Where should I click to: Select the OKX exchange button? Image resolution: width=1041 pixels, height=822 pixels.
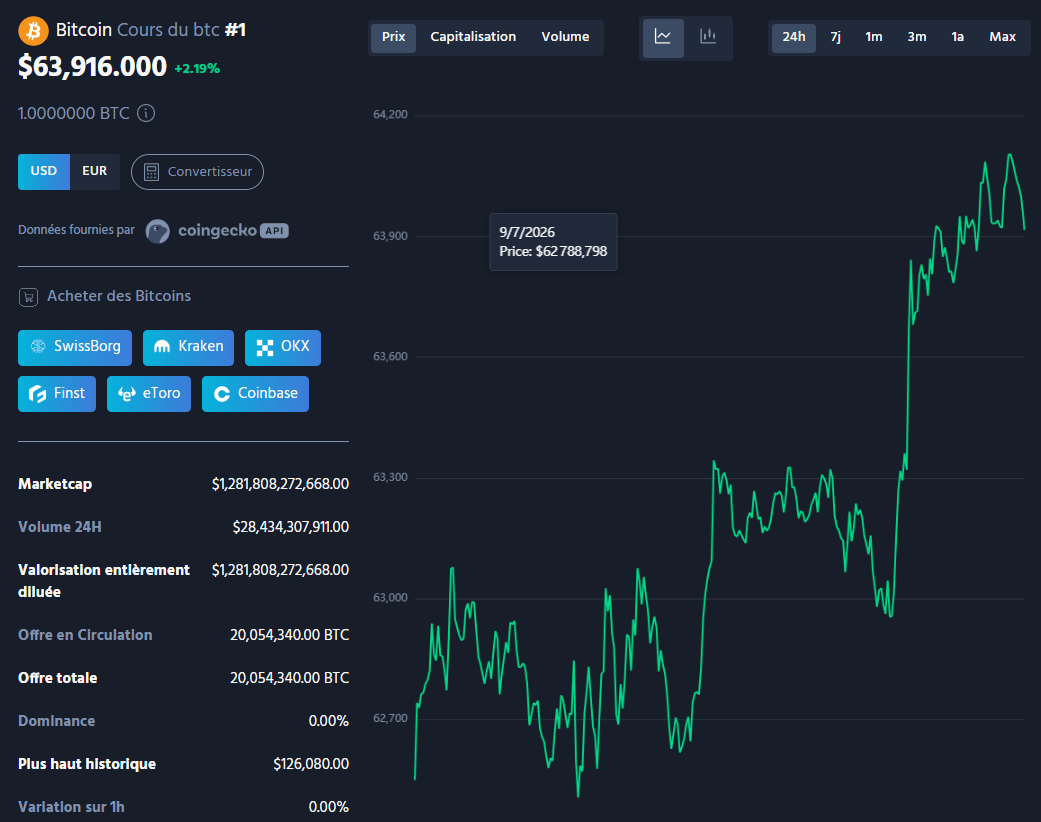point(283,347)
